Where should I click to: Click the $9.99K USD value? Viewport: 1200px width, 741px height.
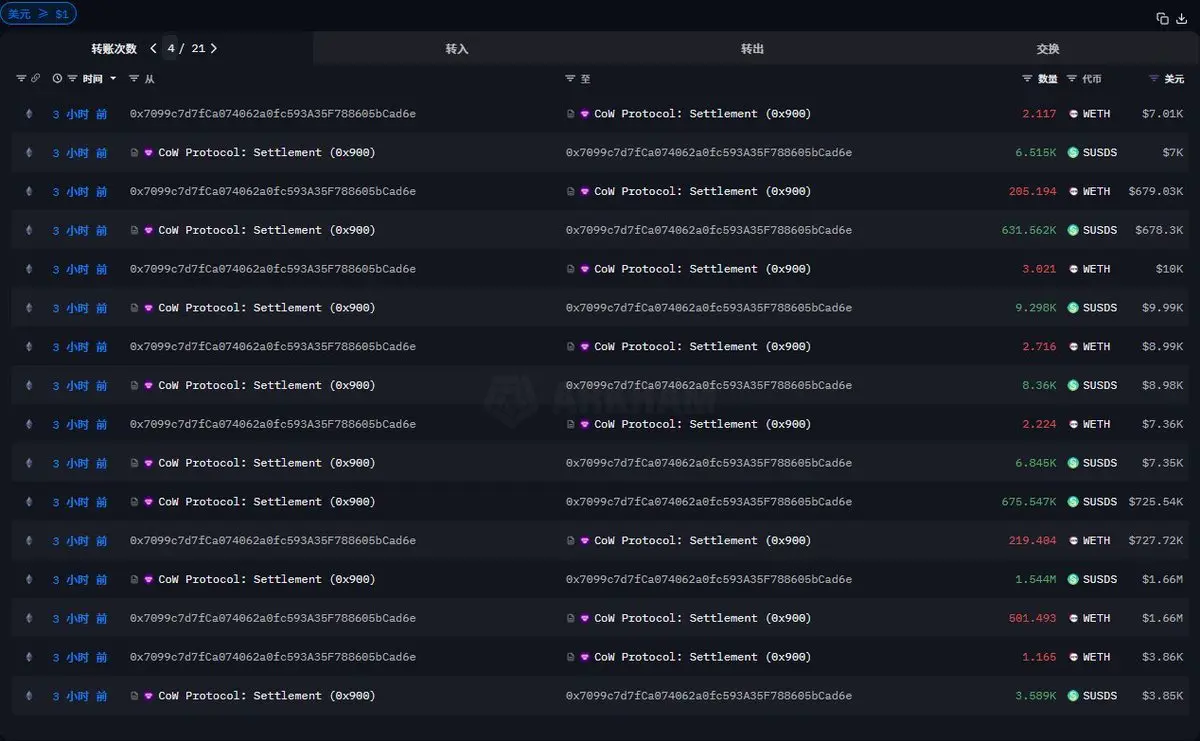click(1163, 308)
